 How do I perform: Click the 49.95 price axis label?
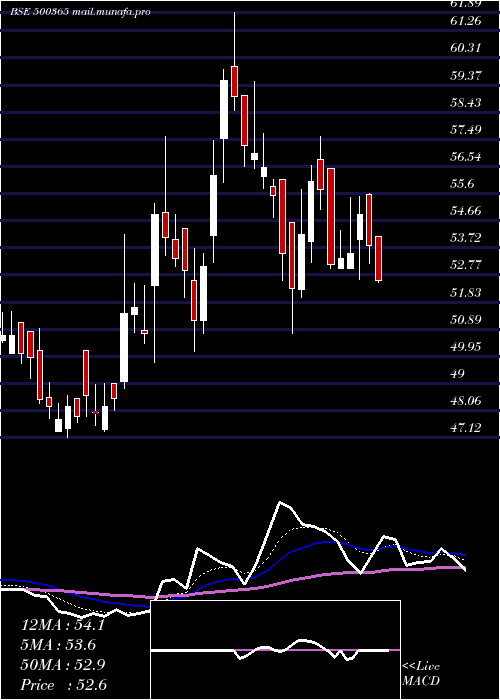[466, 346]
